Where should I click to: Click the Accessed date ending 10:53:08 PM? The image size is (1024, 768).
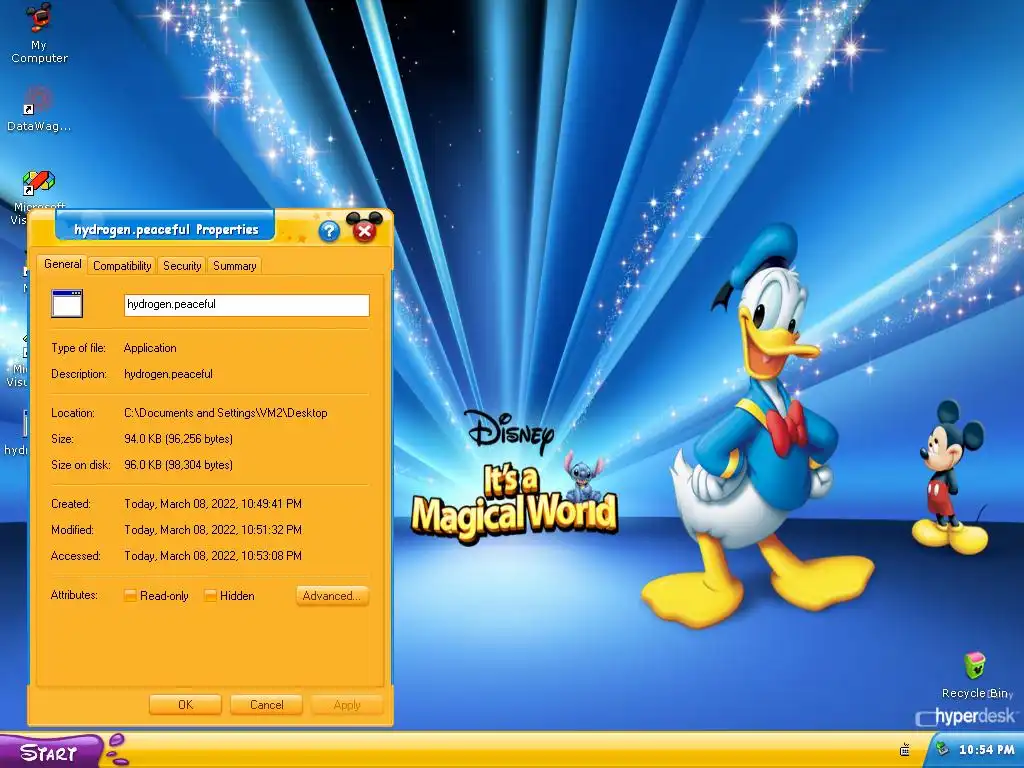[x=213, y=556]
